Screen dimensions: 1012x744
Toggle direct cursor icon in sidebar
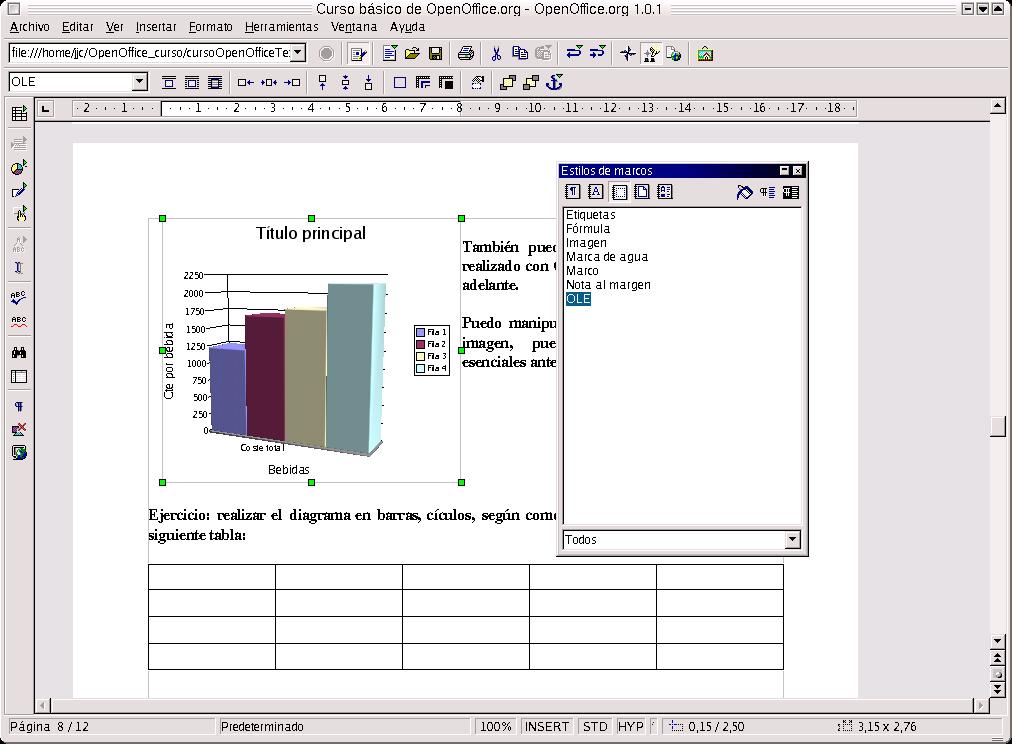coord(19,268)
